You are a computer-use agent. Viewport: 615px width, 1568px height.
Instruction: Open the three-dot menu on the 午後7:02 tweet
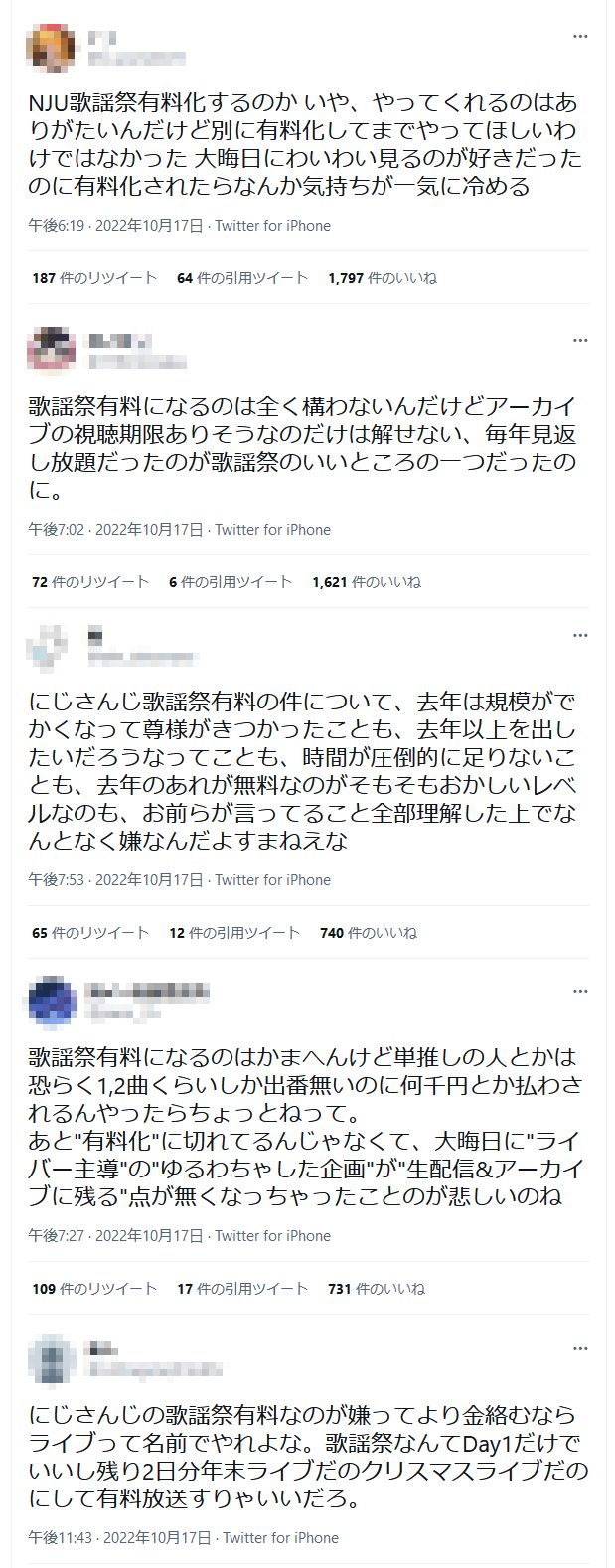pos(579,340)
